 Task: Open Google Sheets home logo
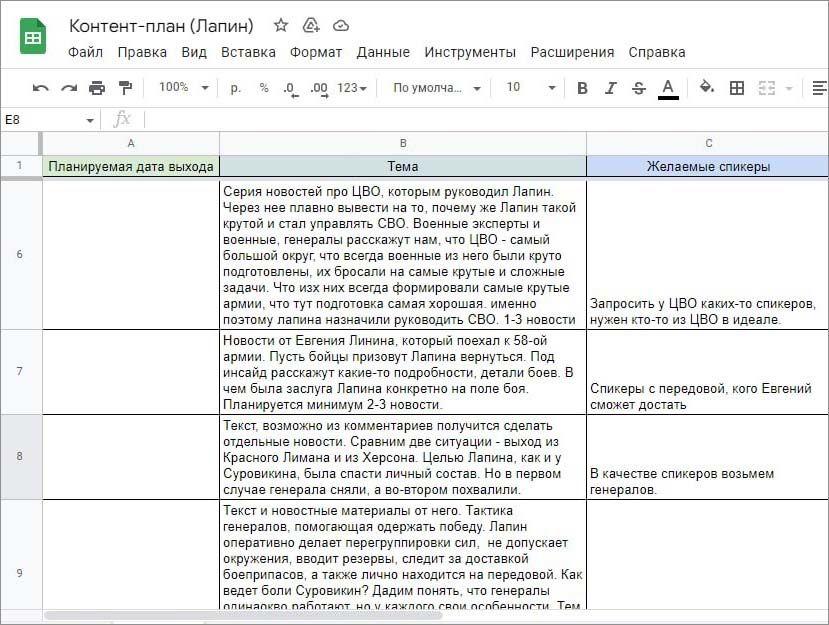click(x=34, y=38)
